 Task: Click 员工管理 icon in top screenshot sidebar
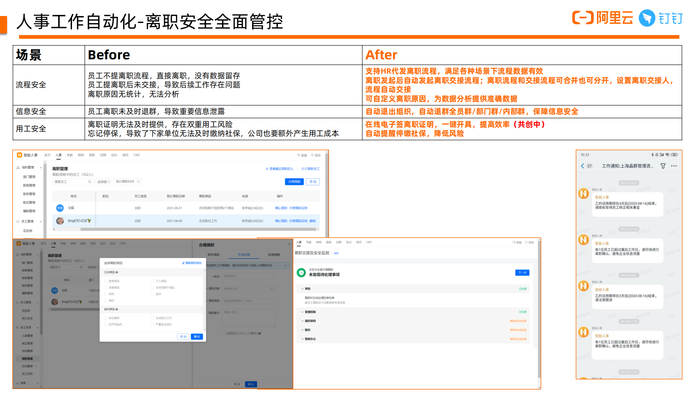pos(18,222)
